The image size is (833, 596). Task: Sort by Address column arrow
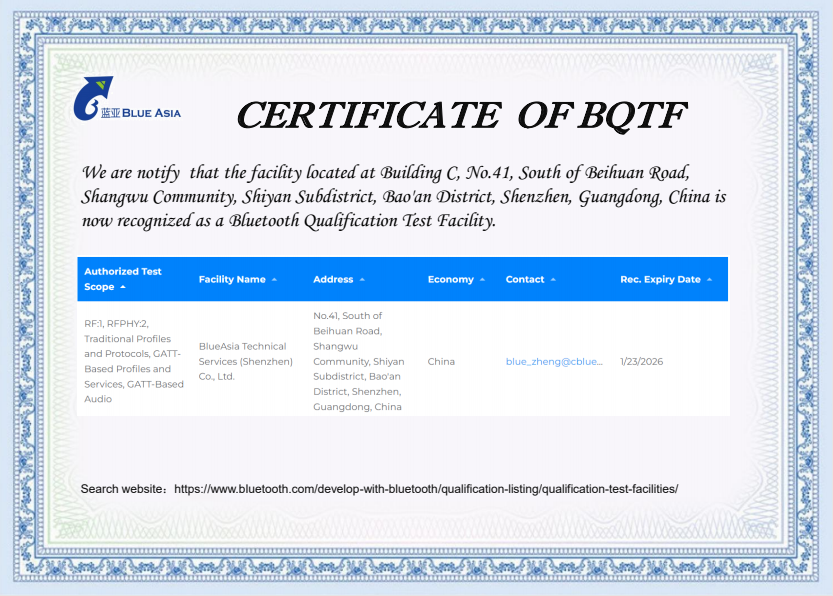tap(362, 279)
